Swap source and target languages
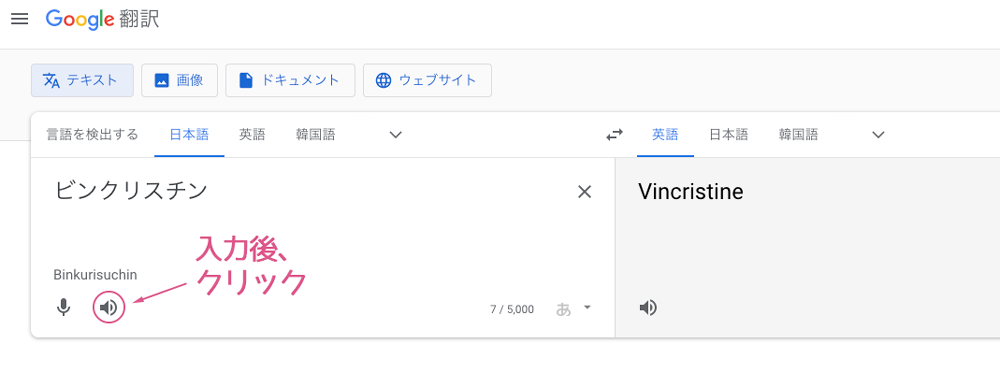The width and height of the screenshot is (1000, 387). coord(614,135)
